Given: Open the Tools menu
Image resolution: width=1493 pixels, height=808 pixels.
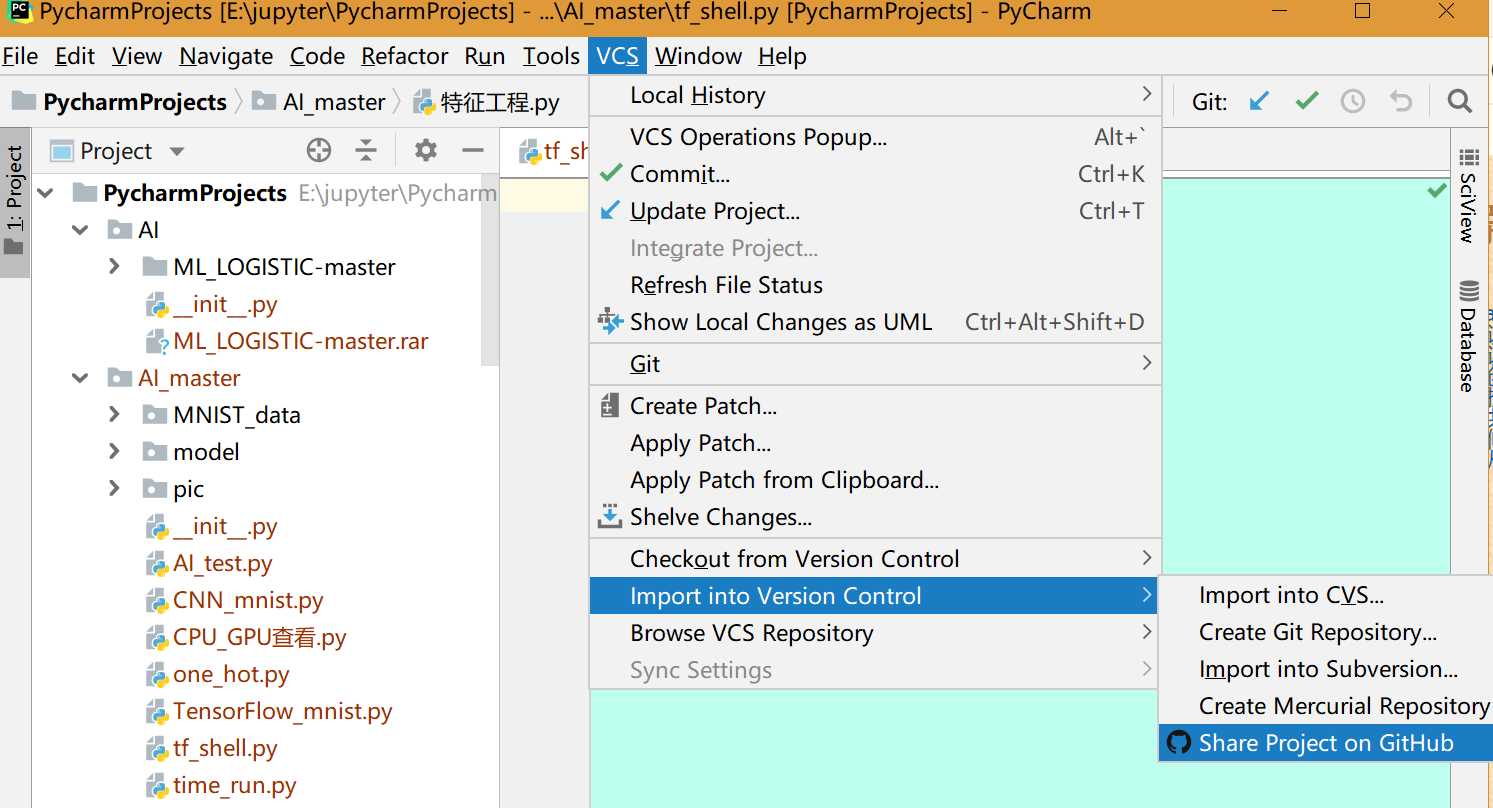Looking at the screenshot, I should click(x=551, y=56).
